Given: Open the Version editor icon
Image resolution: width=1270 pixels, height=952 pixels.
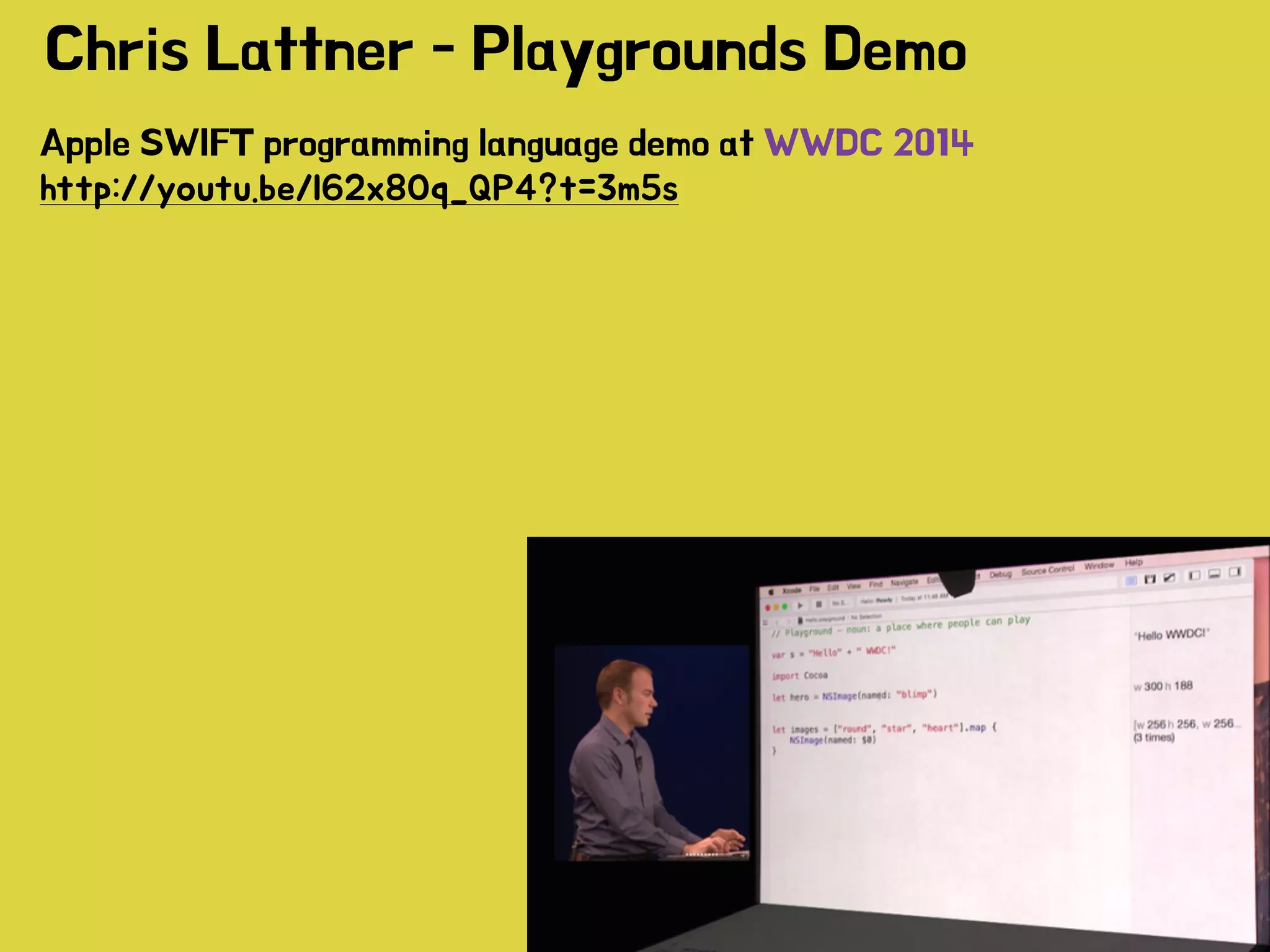Looking at the screenshot, I should tap(1169, 577).
